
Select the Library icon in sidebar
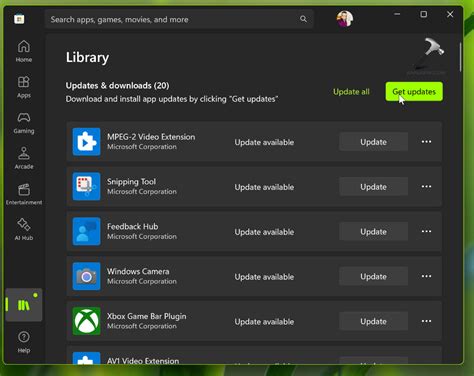coord(24,305)
